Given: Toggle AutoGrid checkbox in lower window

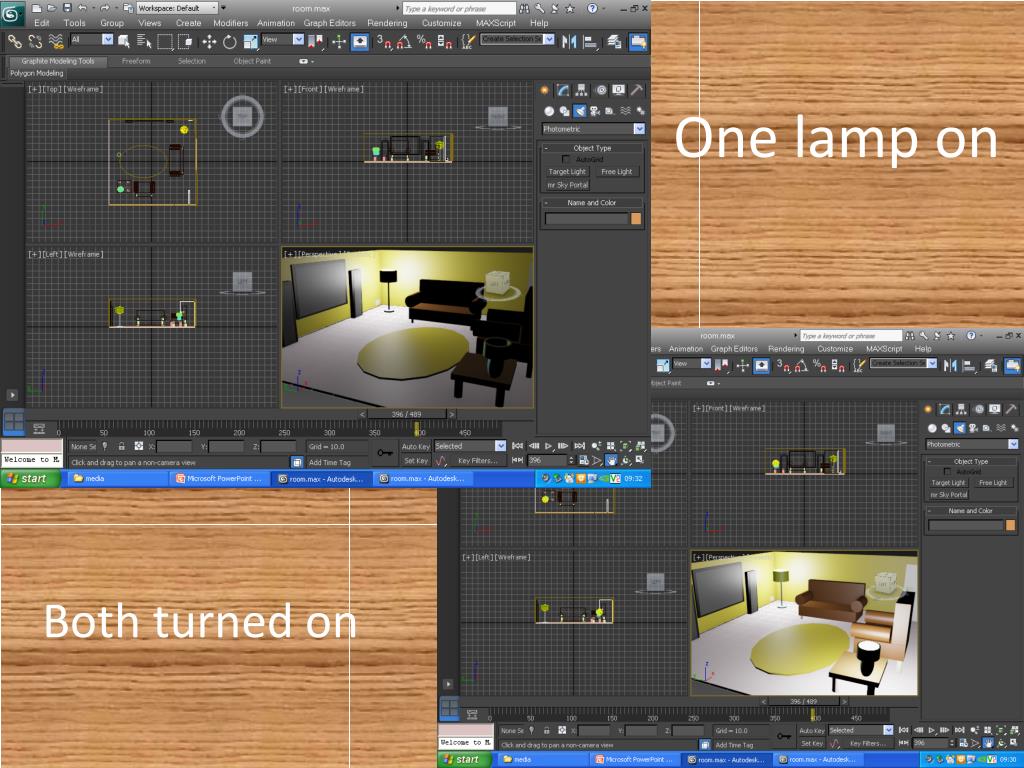Looking at the screenshot, I should [x=947, y=472].
